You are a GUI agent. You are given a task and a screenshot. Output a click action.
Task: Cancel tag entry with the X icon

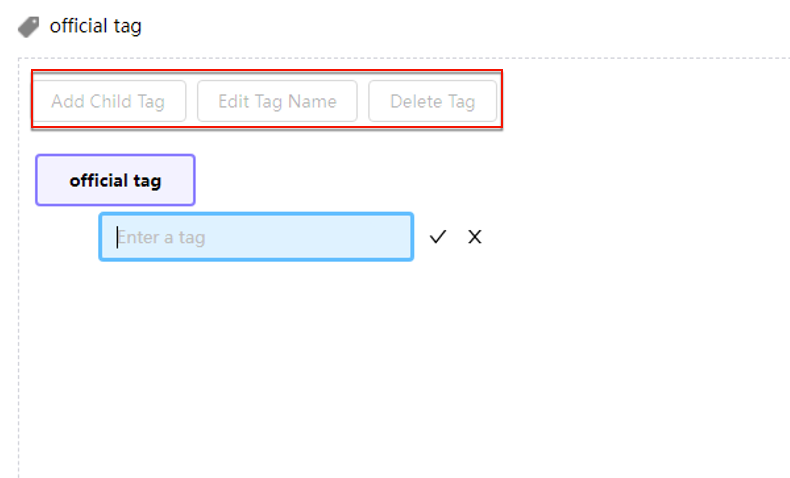tap(475, 237)
